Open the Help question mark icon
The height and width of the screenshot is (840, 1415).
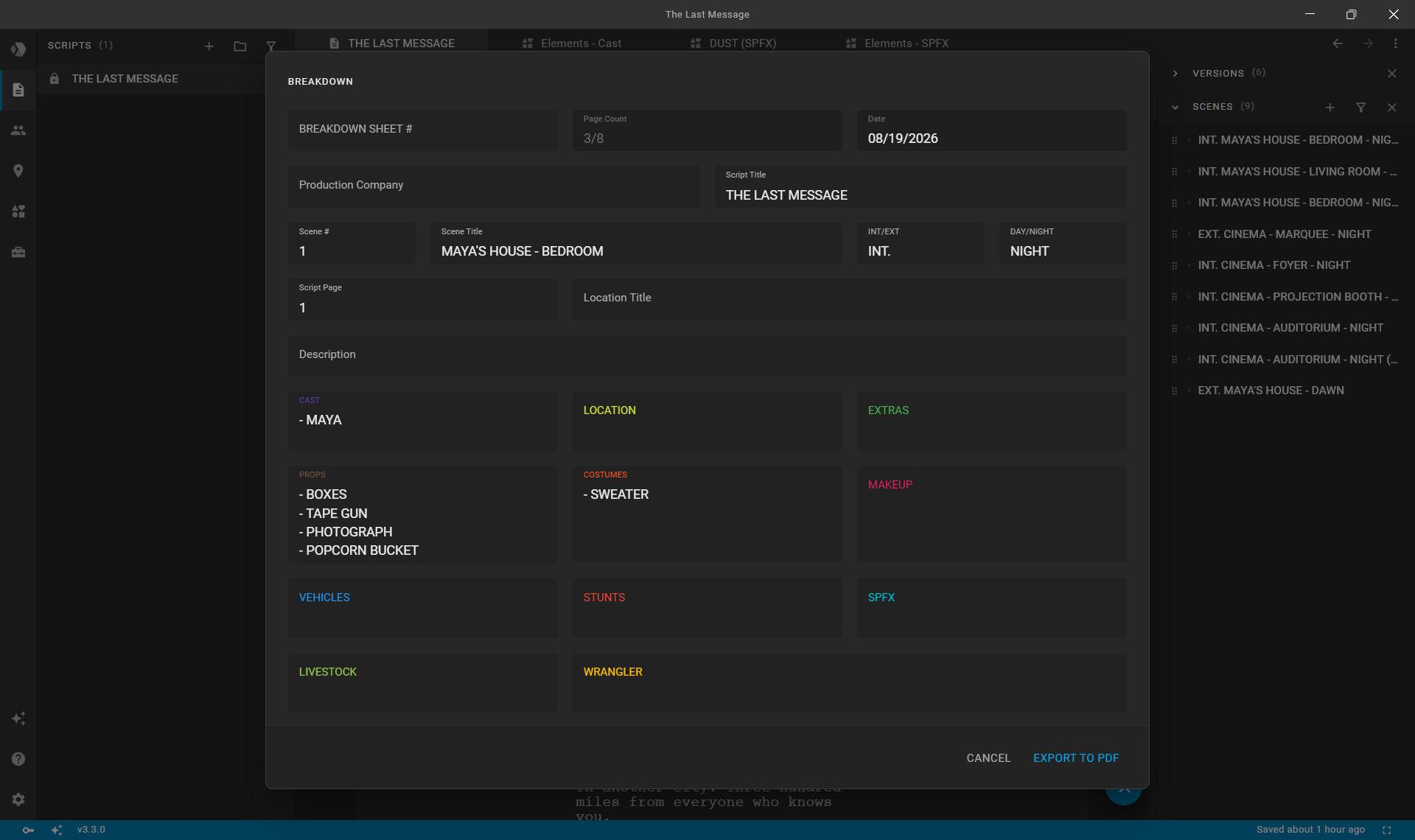[x=18, y=759]
